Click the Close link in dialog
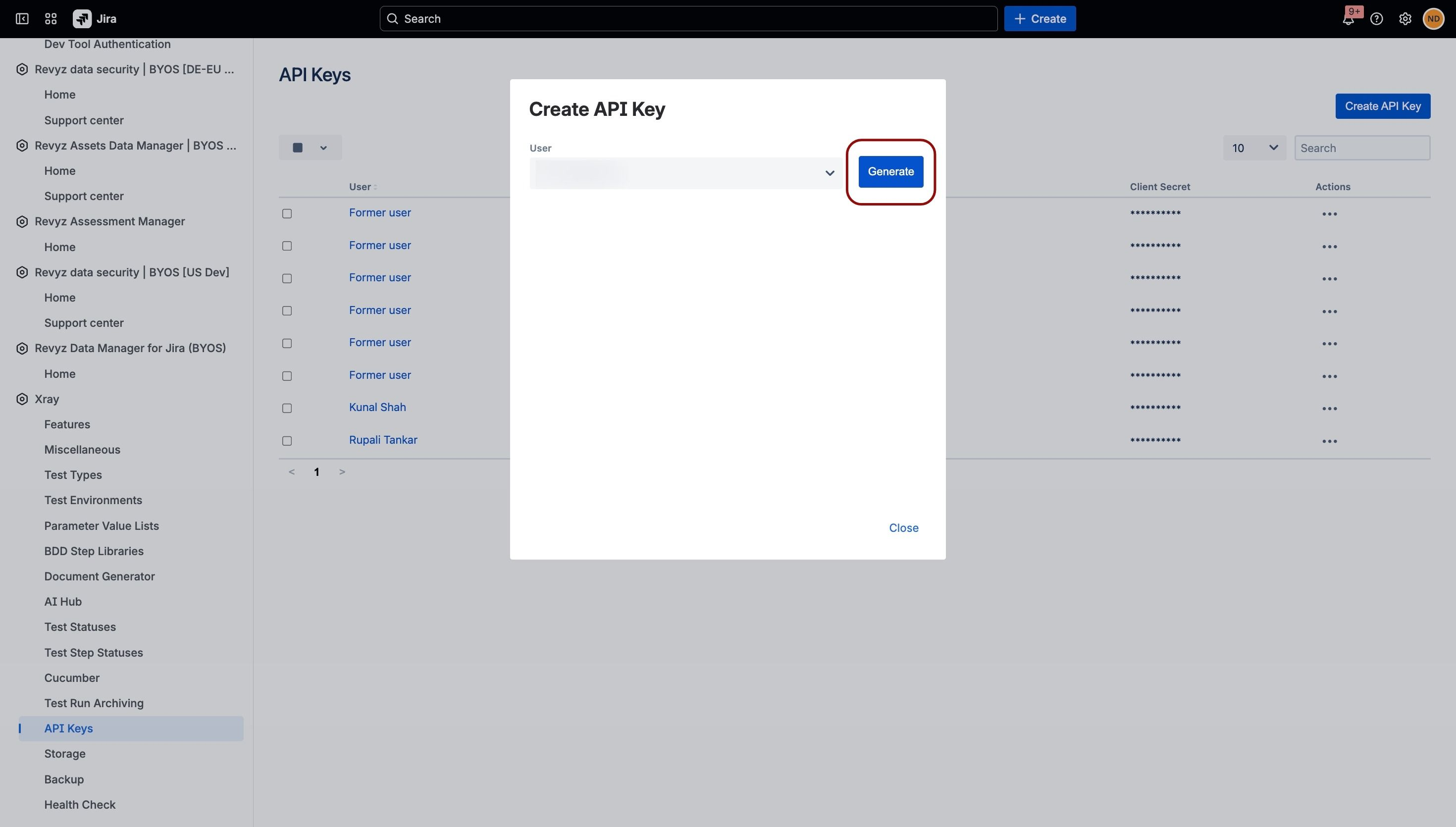 pos(903,528)
